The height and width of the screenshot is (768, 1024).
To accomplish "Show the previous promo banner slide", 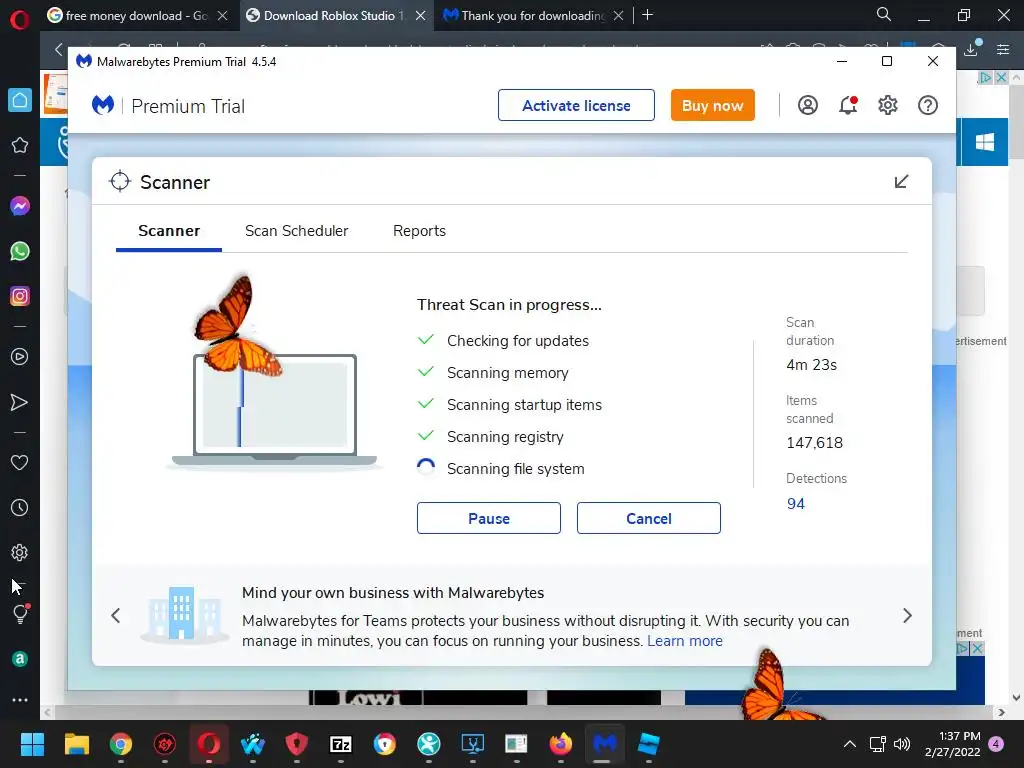I will tap(116, 615).
